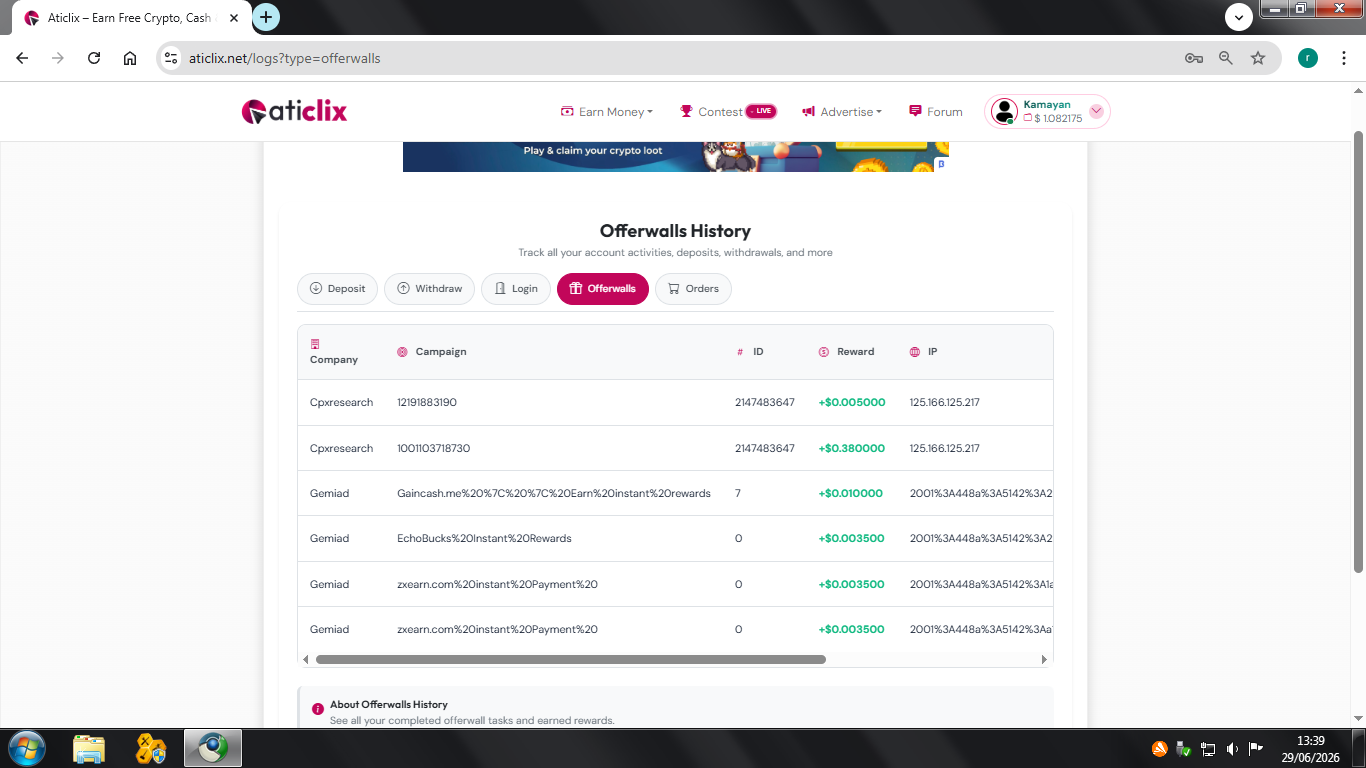Click the table's horizontal scrollbar thumb
Image resolution: width=1366 pixels, height=768 pixels.
571,660
